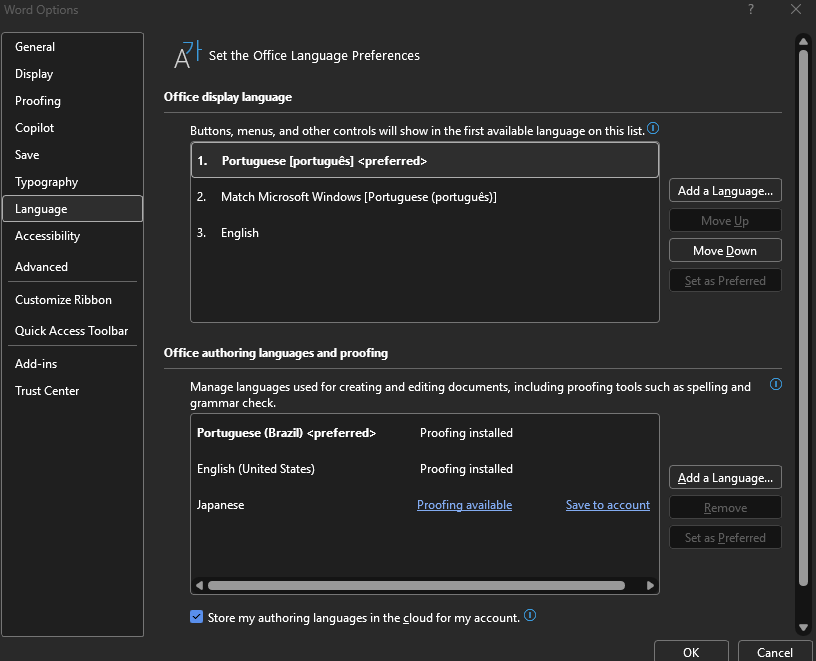This screenshot has height=661, width=816.
Task: Select Japanese authoring language row
Action: 425,505
